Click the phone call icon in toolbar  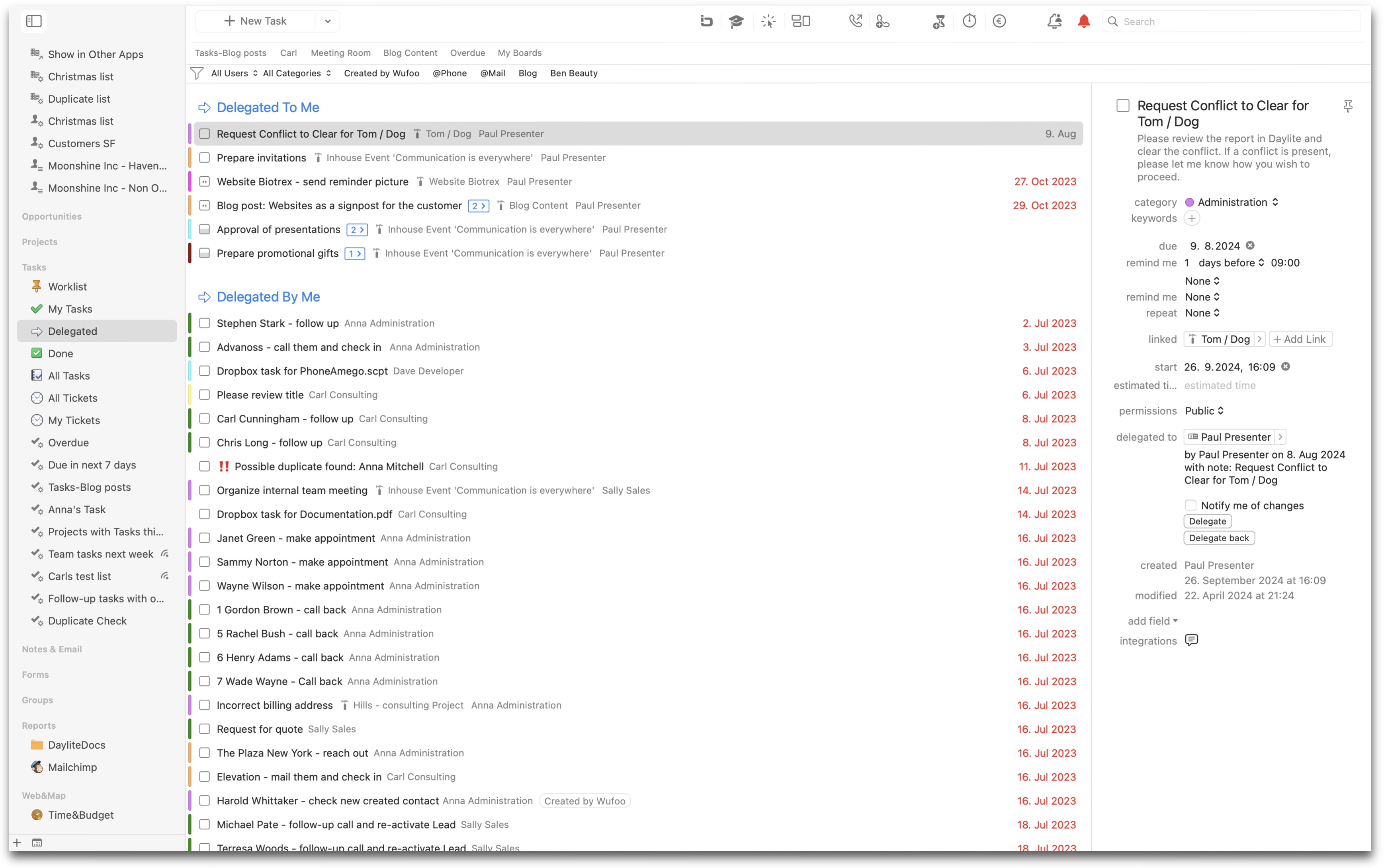tap(855, 21)
